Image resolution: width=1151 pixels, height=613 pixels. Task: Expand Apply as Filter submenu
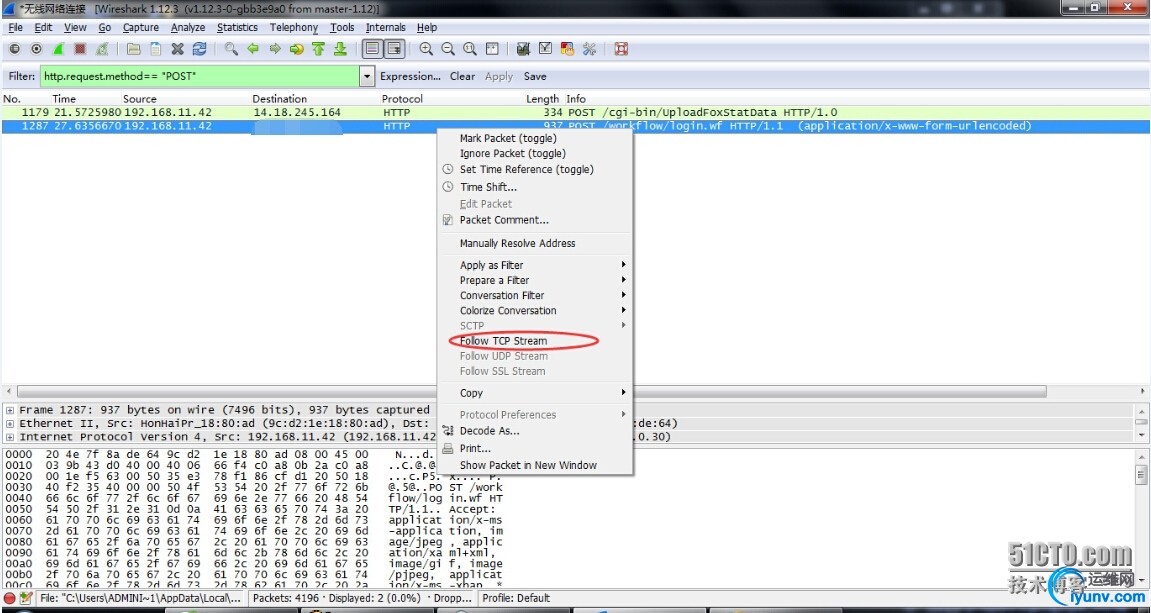click(x=534, y=265)
